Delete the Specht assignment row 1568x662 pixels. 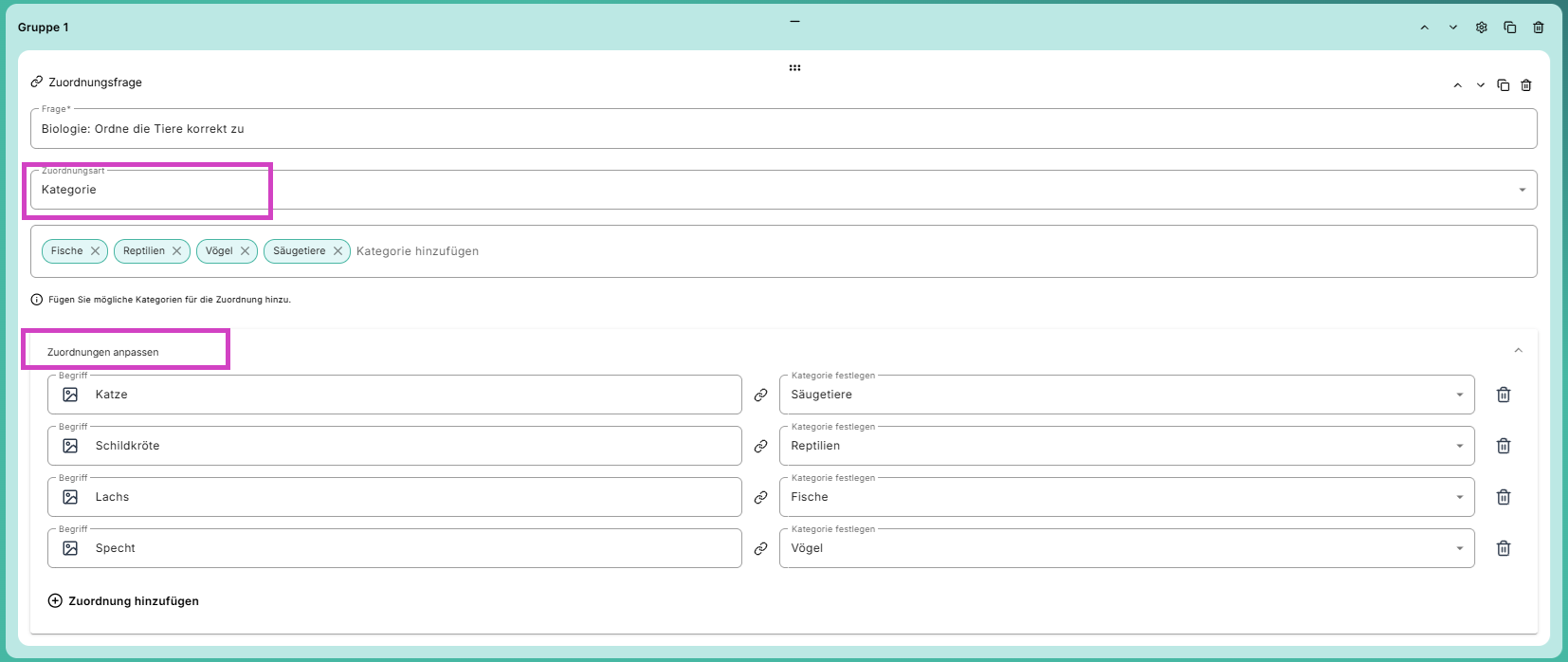1504,548
